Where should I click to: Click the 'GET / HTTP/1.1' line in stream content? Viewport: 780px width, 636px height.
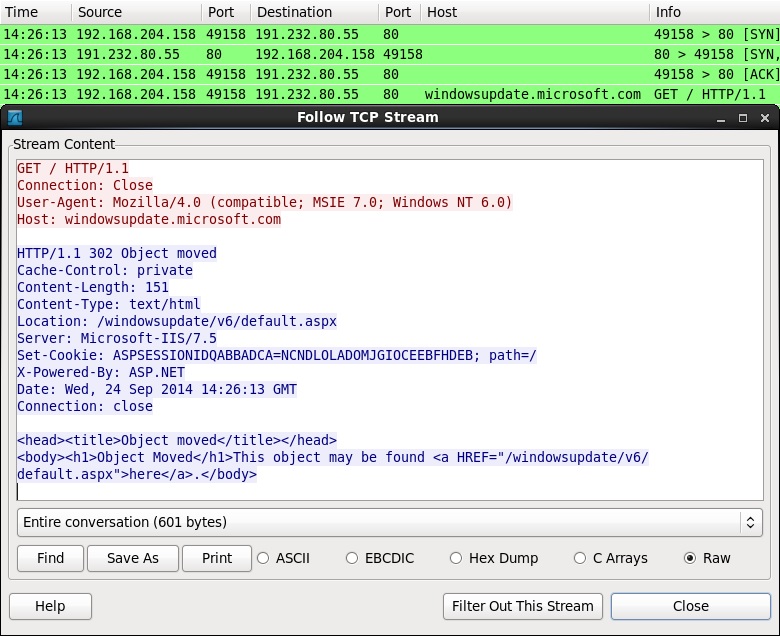click(73, 169)
